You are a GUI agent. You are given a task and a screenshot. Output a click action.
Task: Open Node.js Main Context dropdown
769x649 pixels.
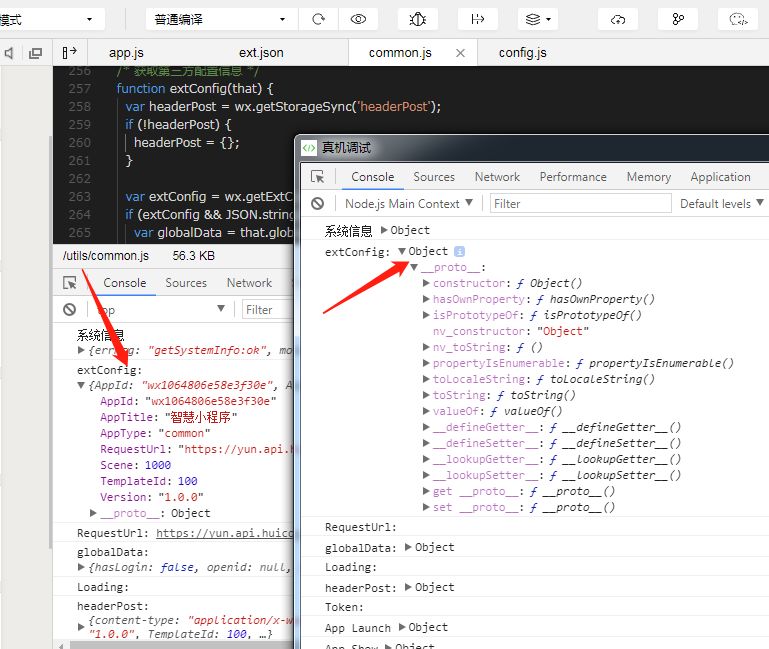pyautogui.click(x=409, y=203)
